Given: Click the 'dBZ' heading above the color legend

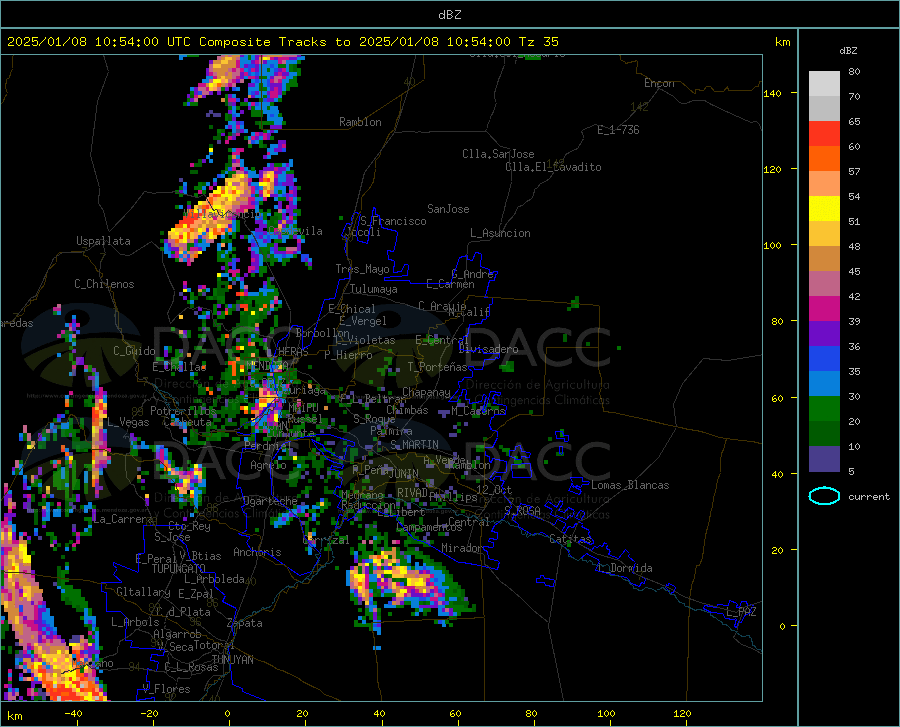Looking at the screenshot, I should 848,50.
